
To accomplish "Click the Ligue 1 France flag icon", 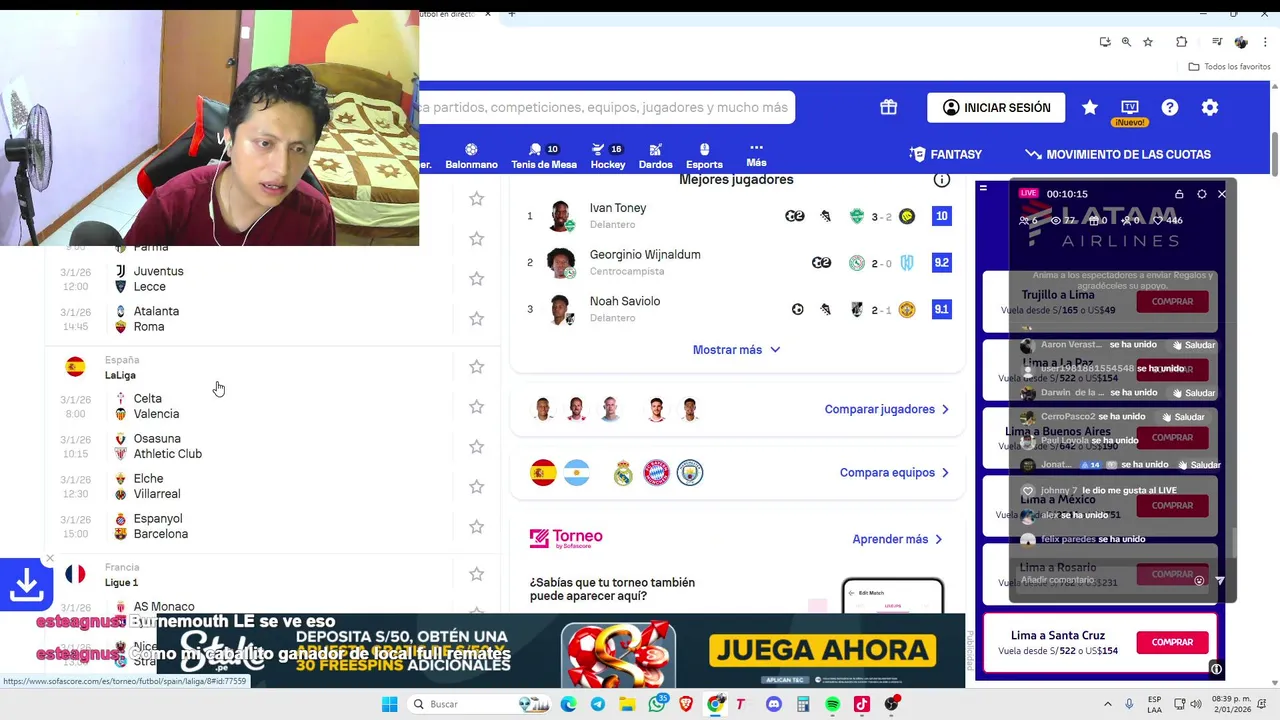I will 75,574.
